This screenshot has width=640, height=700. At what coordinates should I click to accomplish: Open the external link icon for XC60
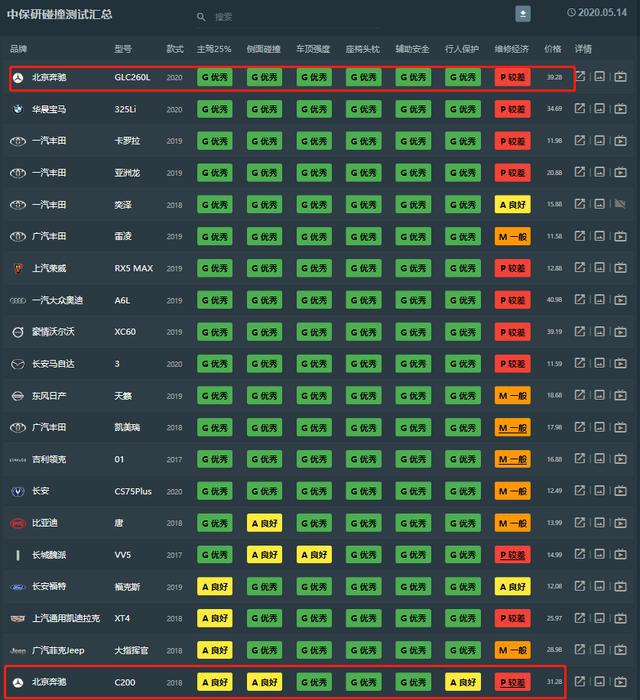point(580,331)
